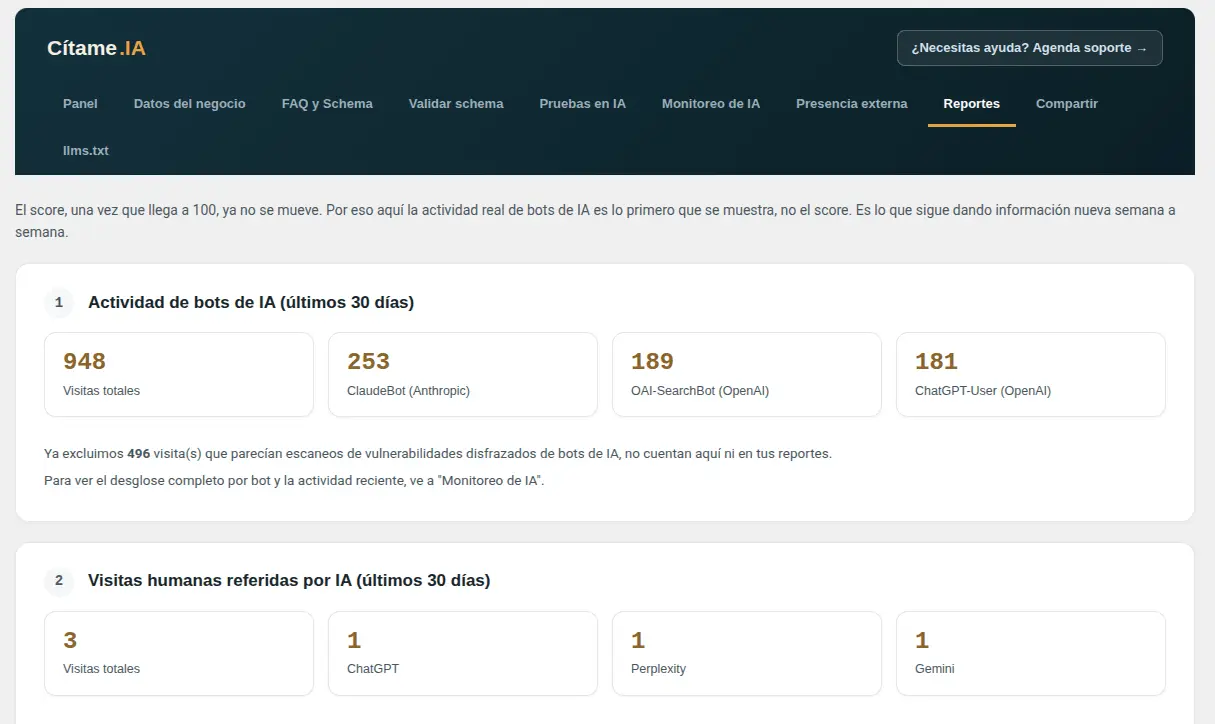1215x724 pixels.
Task: Click the 3 Visitas totales card
Action: click(x=179, y=653)
